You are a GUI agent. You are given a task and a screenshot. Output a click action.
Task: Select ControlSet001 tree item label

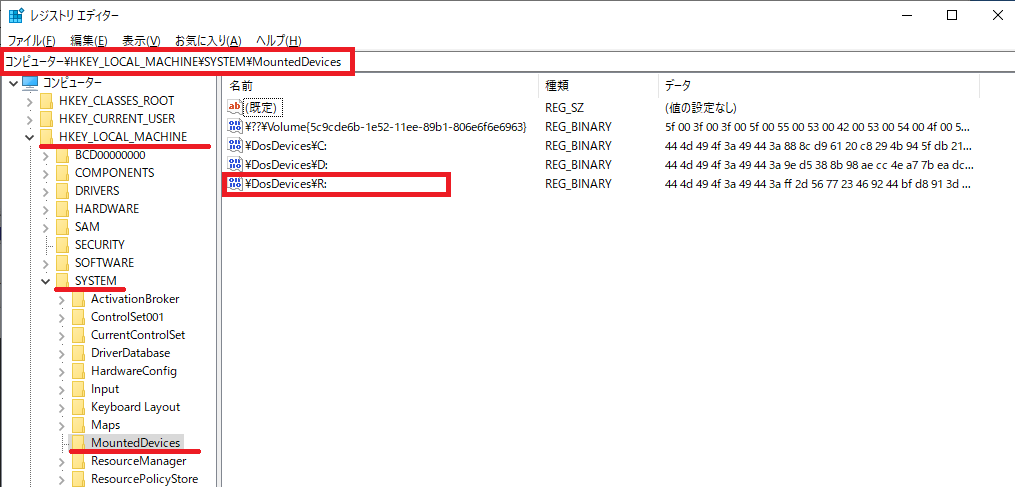pyautogui.click(x=128, y=317)
